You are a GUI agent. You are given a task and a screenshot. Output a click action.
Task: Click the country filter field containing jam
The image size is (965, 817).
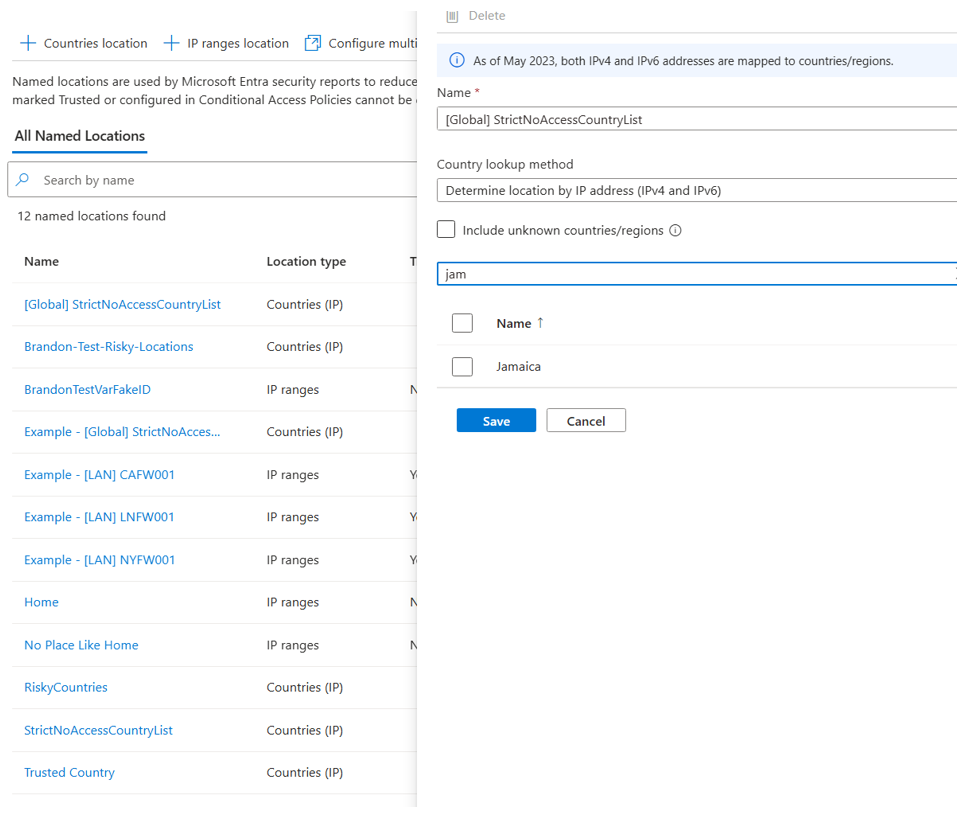[x=697, y=274]
